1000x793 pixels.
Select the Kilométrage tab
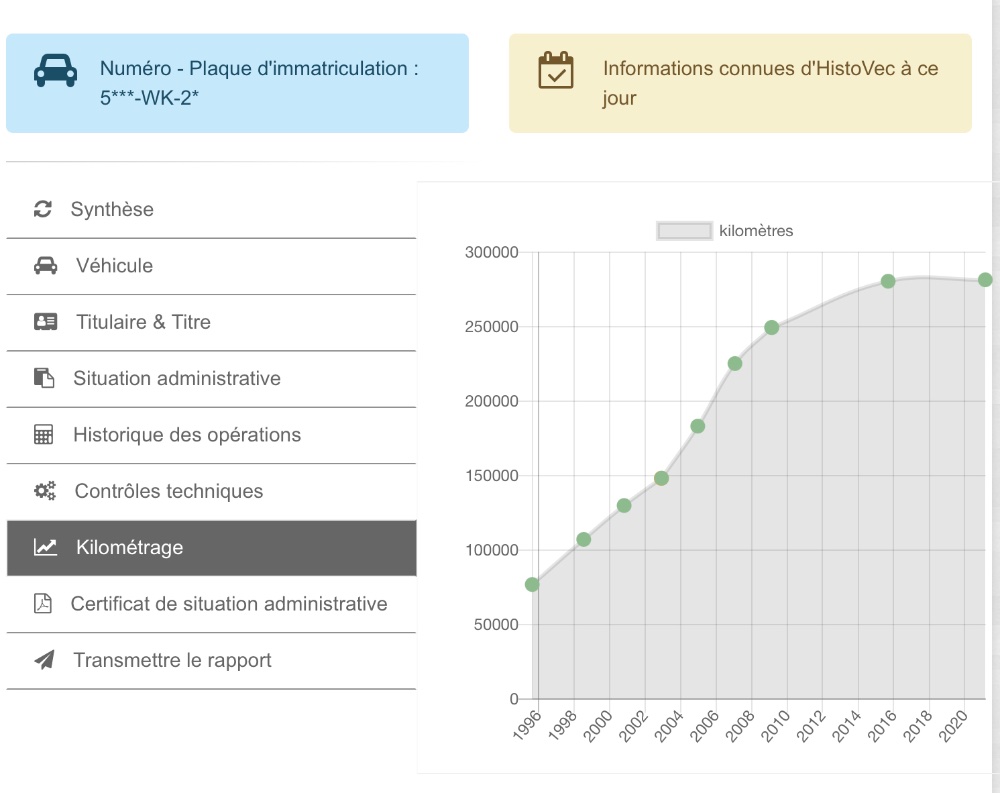pos(129,548)
